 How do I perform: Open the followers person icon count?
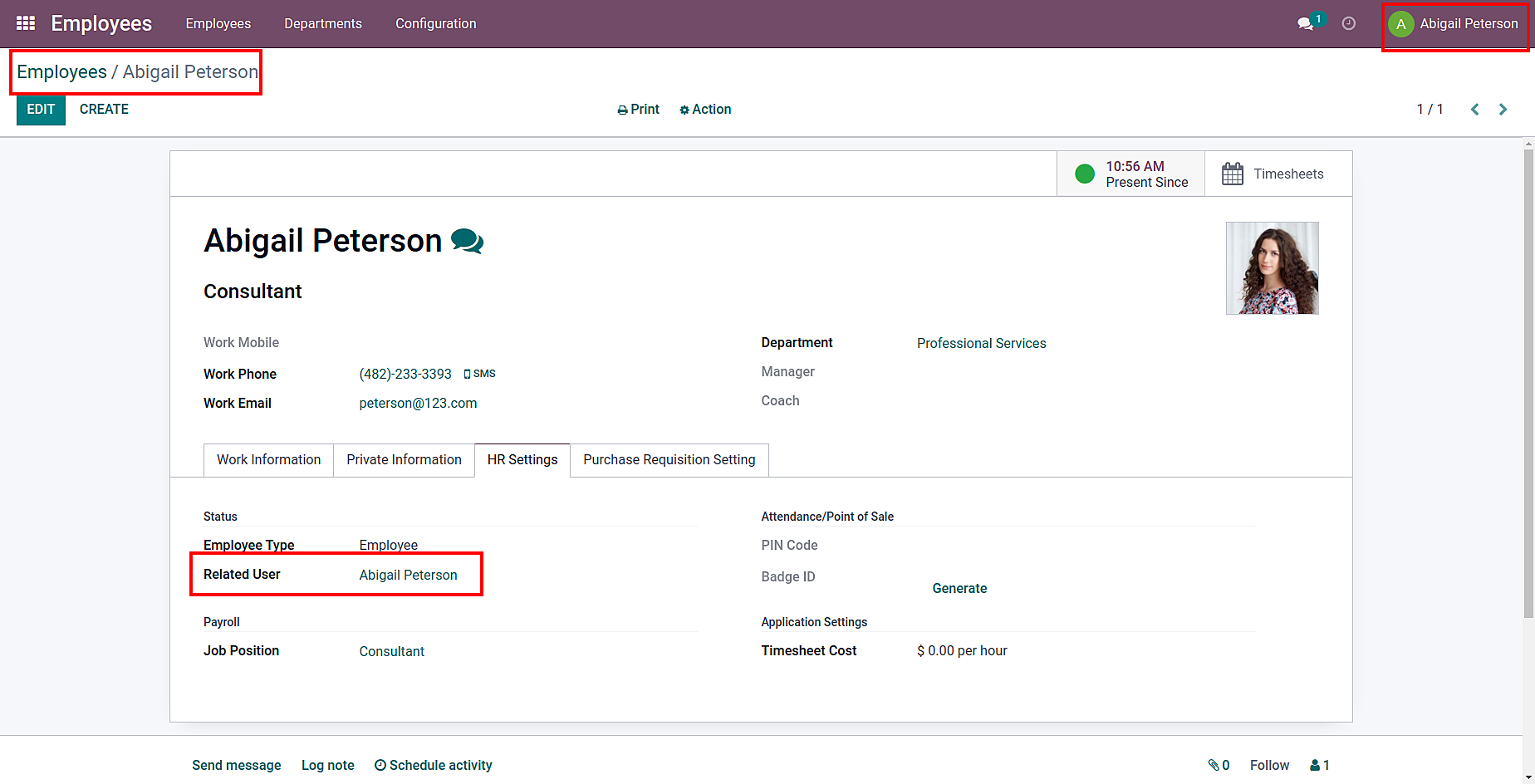pos(1319,765)
